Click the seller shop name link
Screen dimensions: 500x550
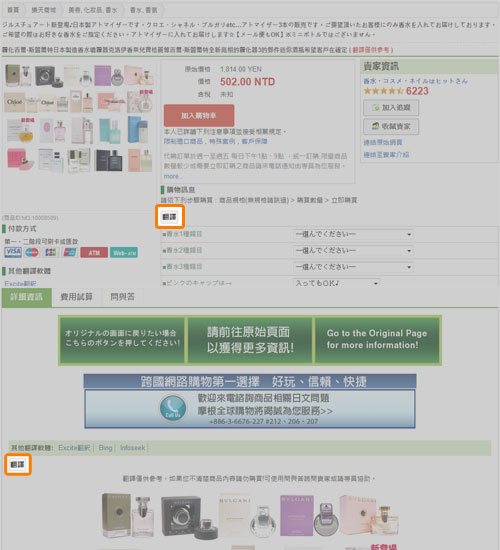point(415,81)
